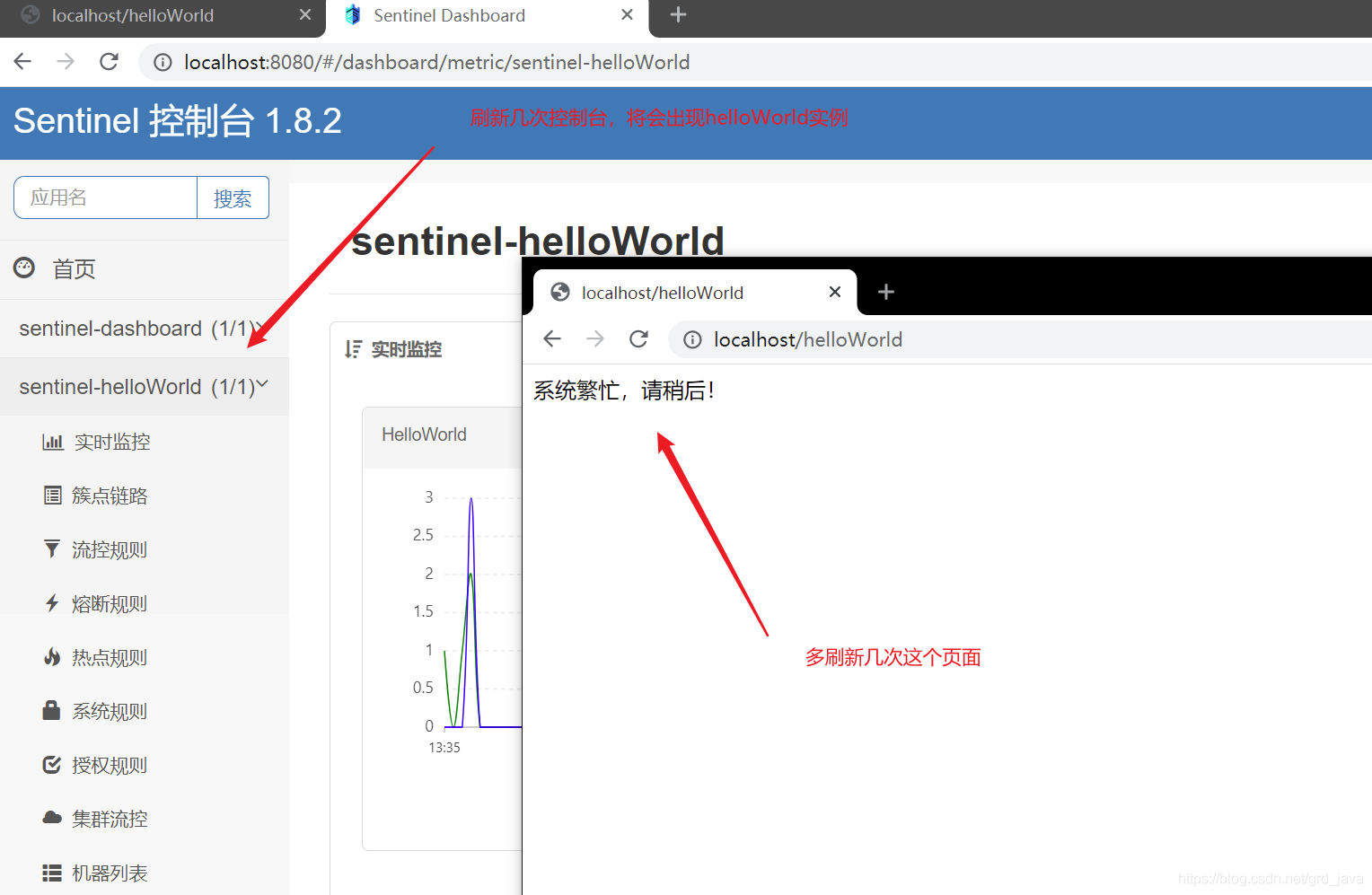Click the 热点规则 fire icon
Image resolution: width=1372 pixels, height=895 pixels.
52,657
